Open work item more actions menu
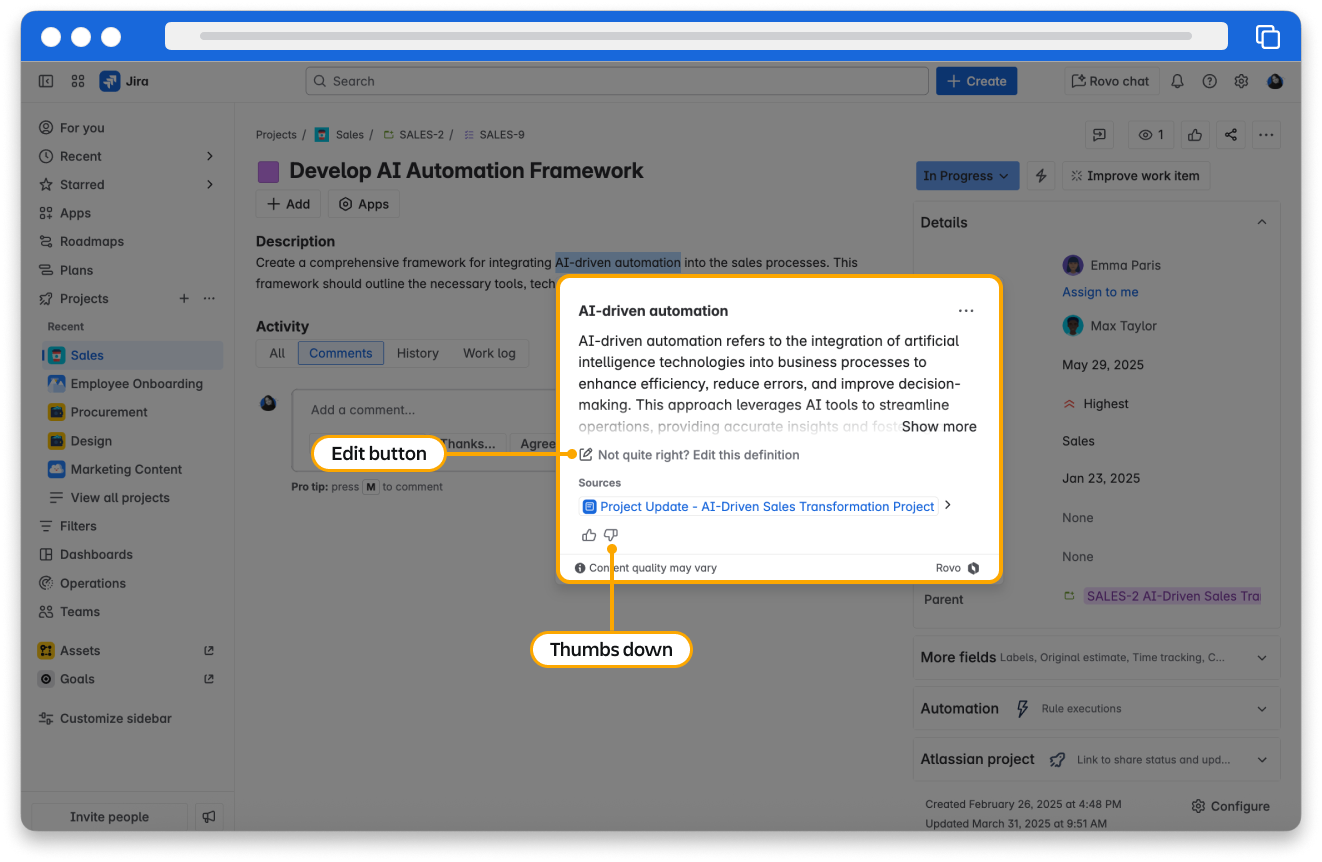1322x862 pixels. pyautogui.click(x=1266, y=134)
